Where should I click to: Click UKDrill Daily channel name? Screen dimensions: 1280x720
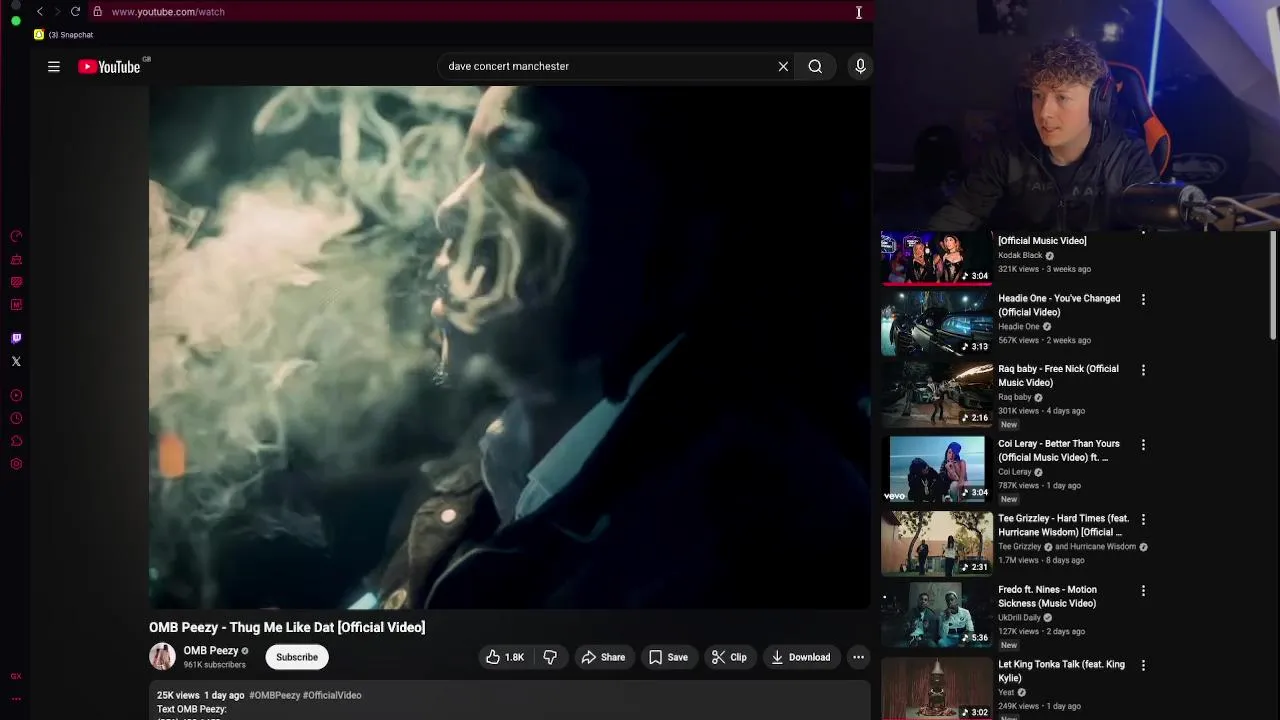tap(1019, 618)
